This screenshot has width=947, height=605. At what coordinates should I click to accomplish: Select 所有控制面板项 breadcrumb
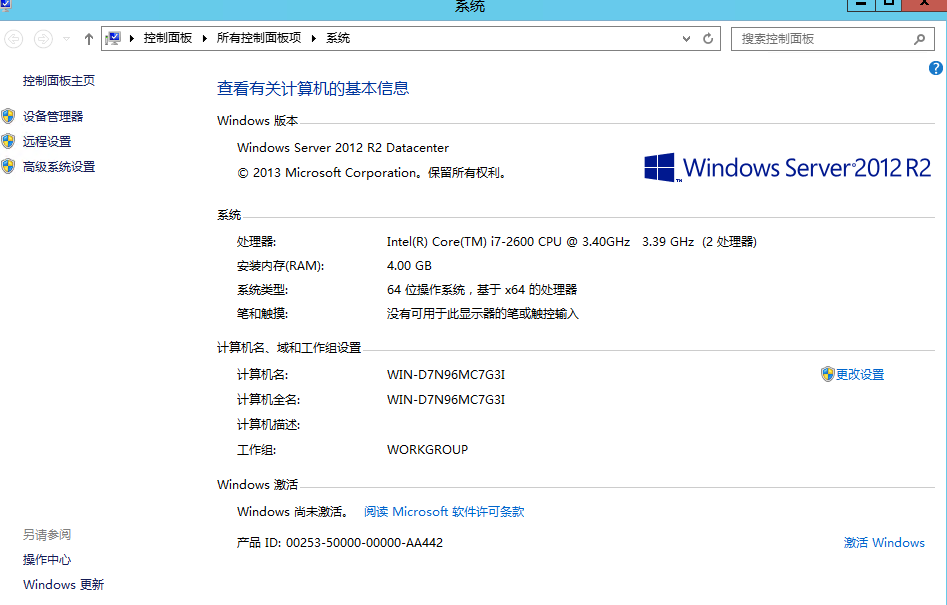click(x=258, y=38)
